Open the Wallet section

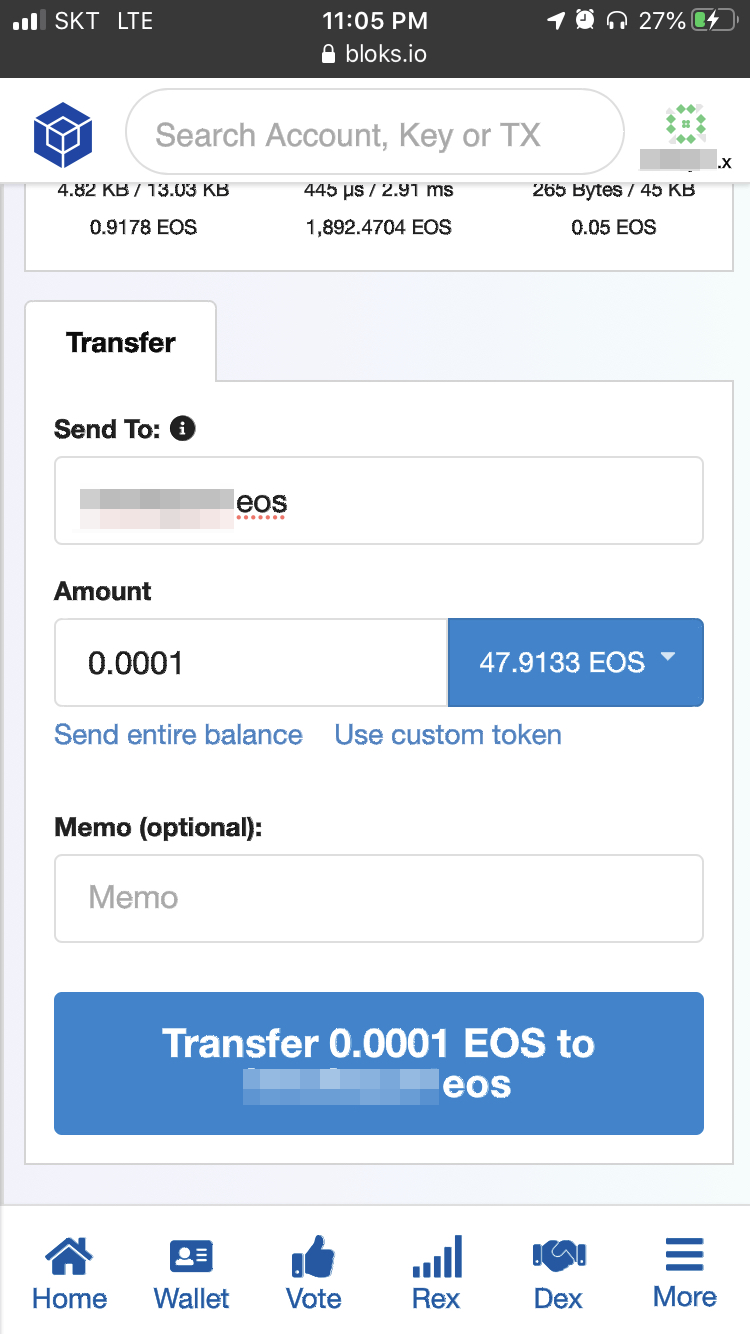click(x=191, y=1272)
